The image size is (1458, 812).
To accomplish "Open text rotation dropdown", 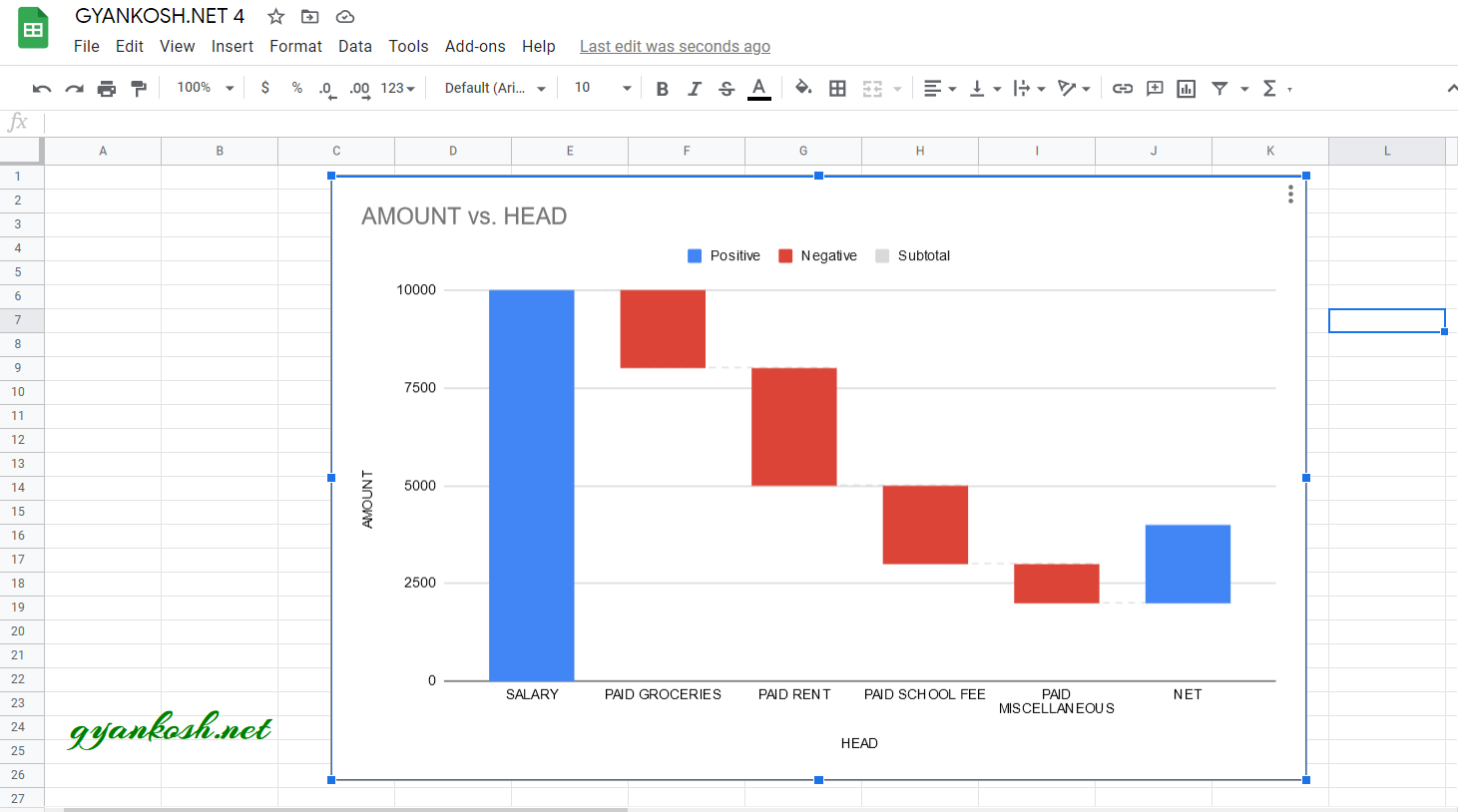I will [x=1074, y=89].
